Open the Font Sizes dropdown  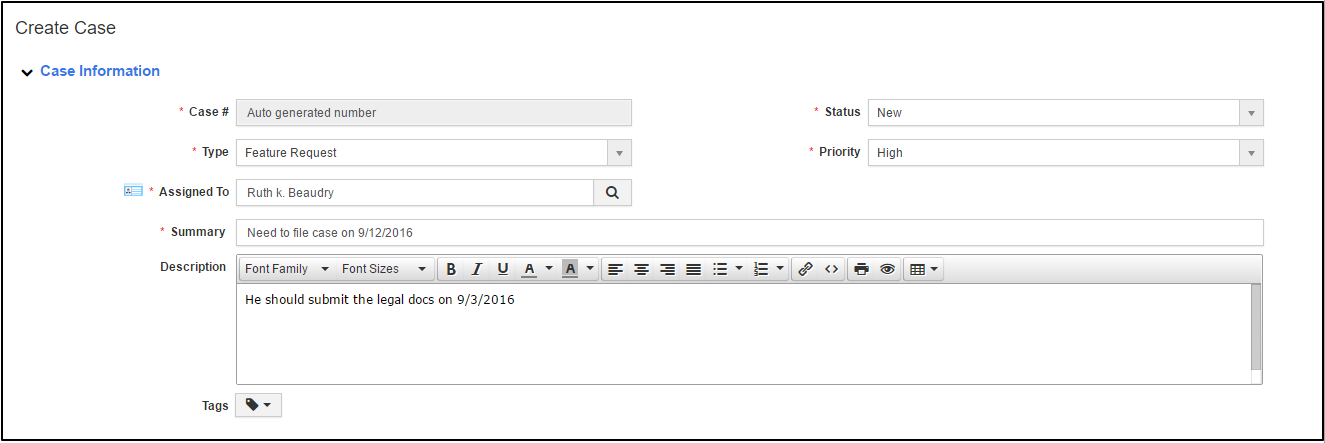[x=384, y=269]
